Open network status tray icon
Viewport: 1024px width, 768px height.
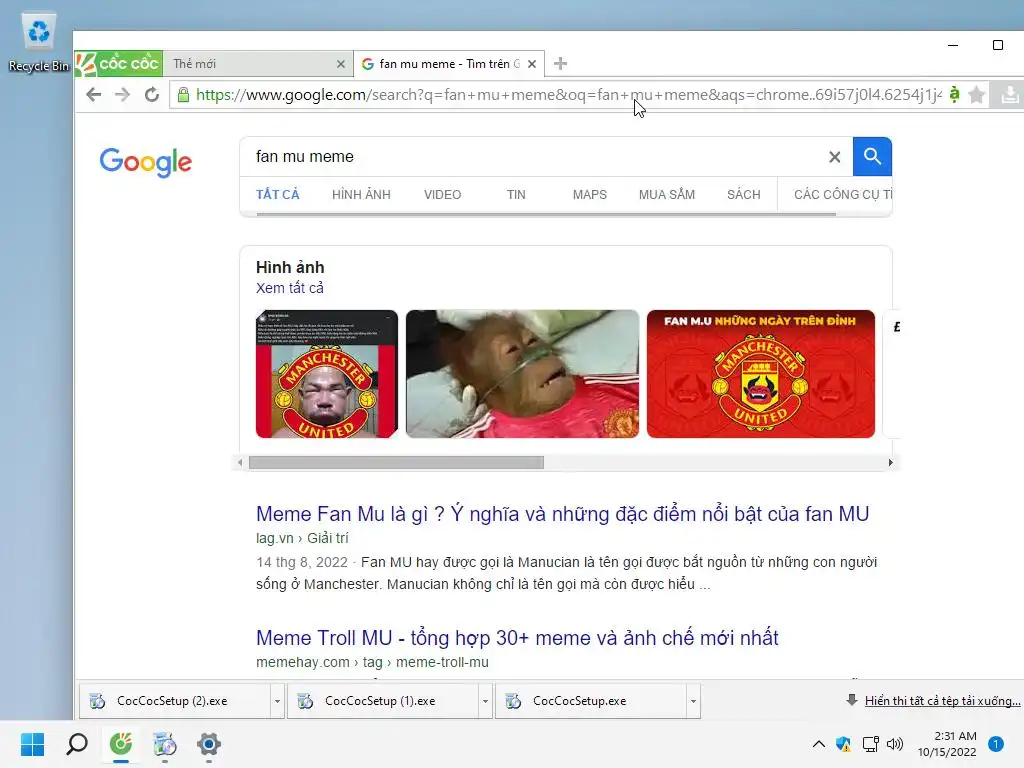870,744
